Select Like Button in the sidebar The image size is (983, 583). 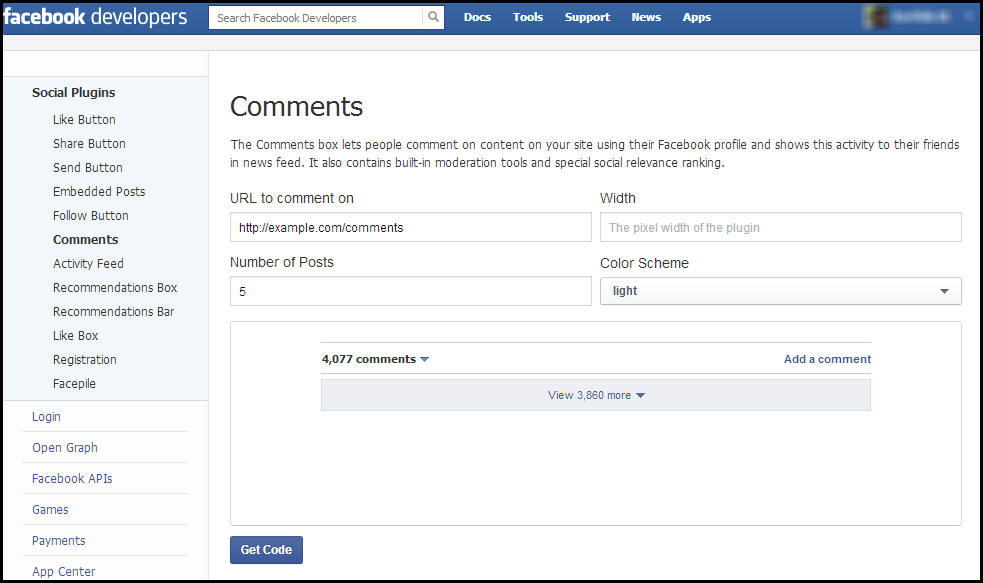pyautogui.click(x=84, y=119)
